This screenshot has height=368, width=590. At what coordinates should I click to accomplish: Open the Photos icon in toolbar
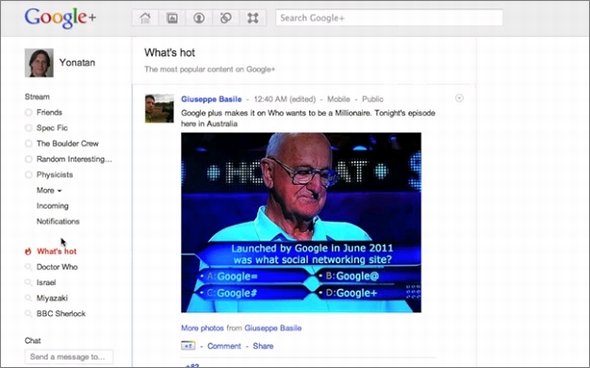tap(172, 18)
